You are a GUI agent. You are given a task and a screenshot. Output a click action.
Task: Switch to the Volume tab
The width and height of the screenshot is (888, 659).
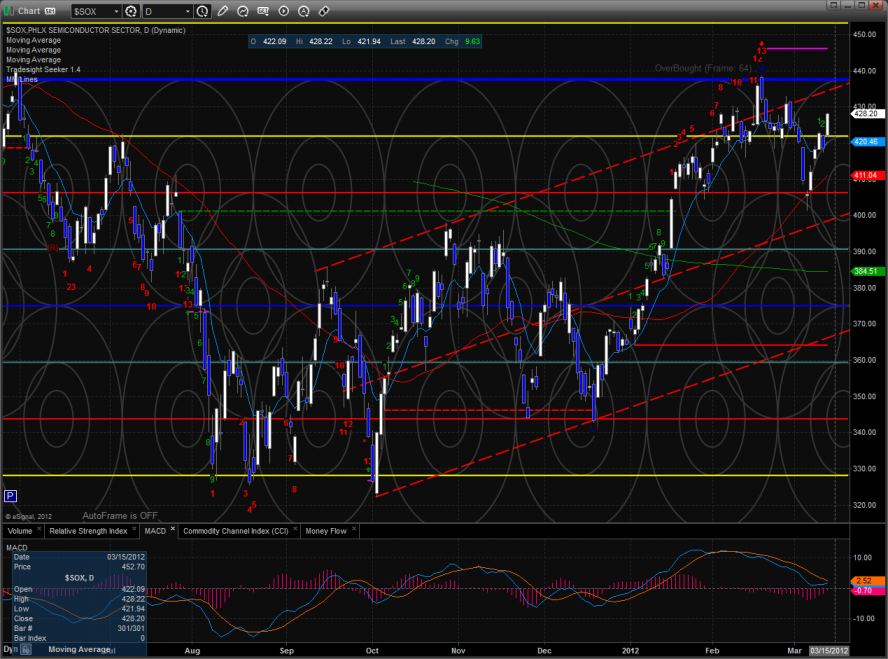(x=18, y=531)
